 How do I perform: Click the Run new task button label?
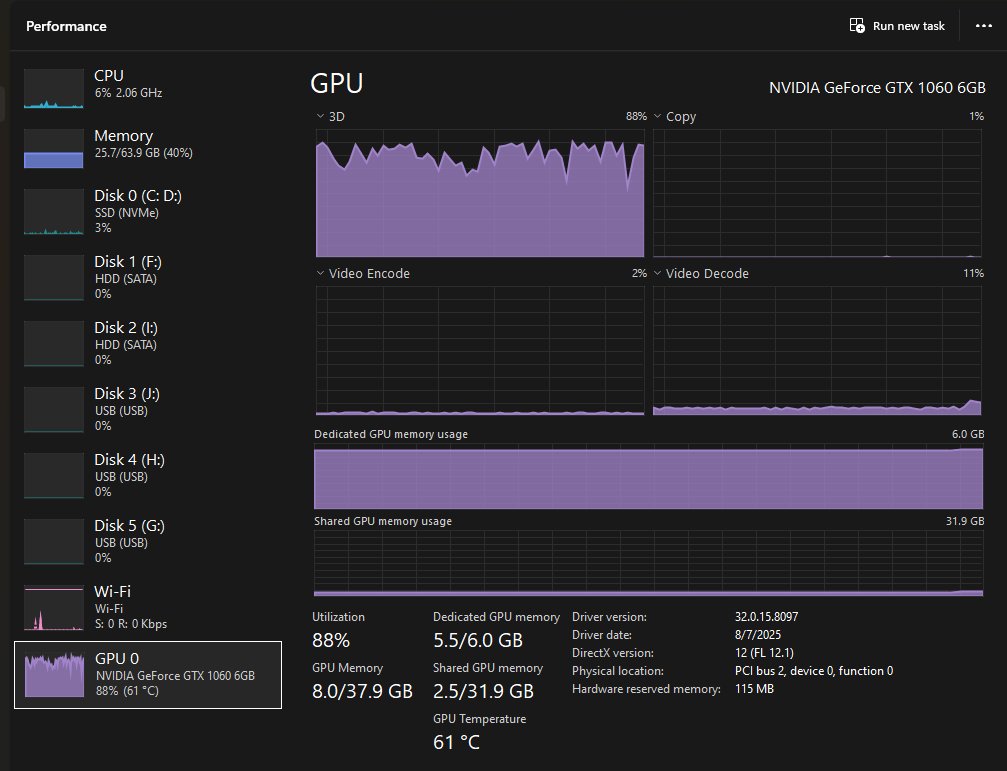click(908, 26)
